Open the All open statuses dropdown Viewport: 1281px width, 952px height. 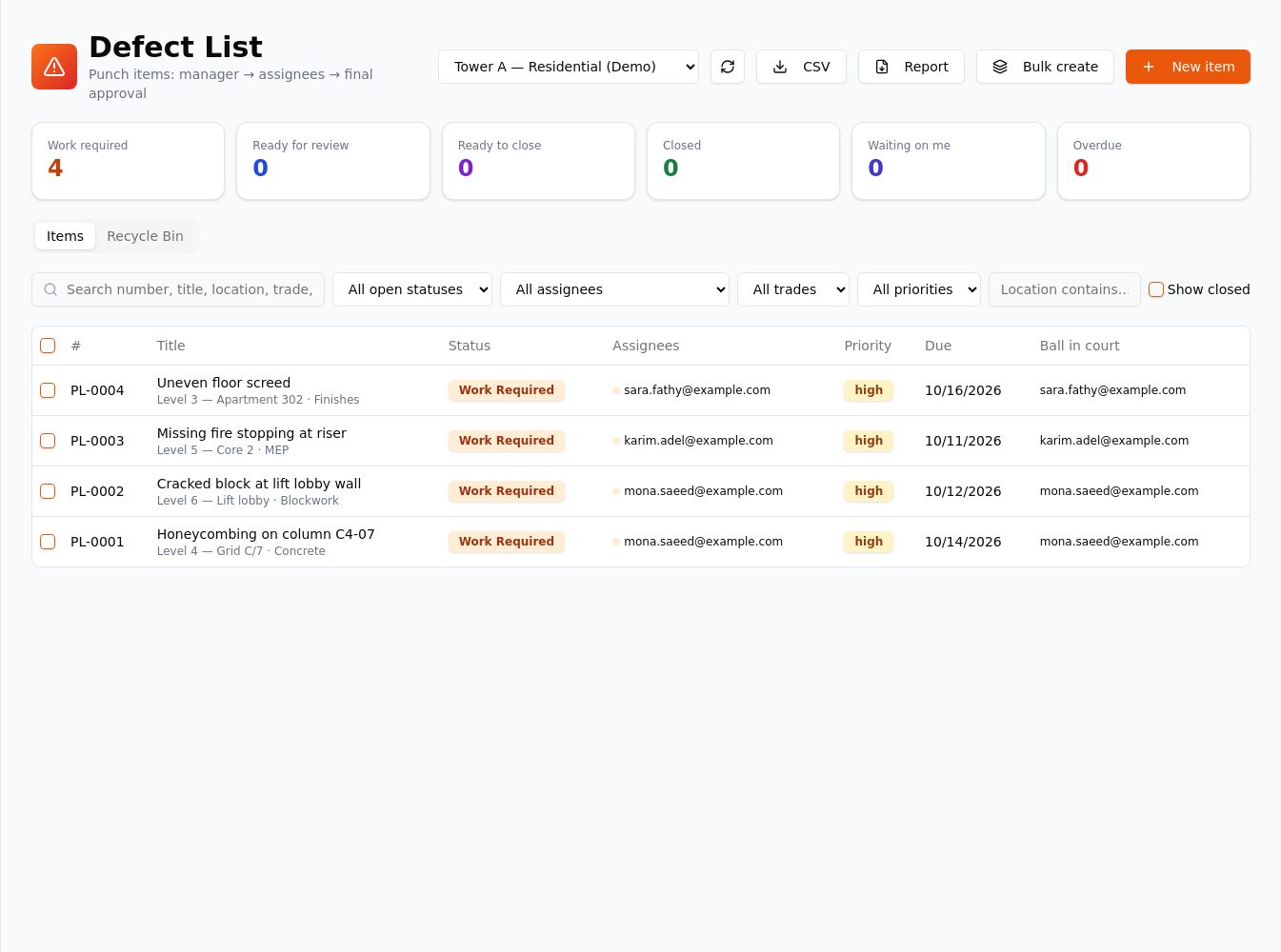pyautogui.click(x=412, y=289)
